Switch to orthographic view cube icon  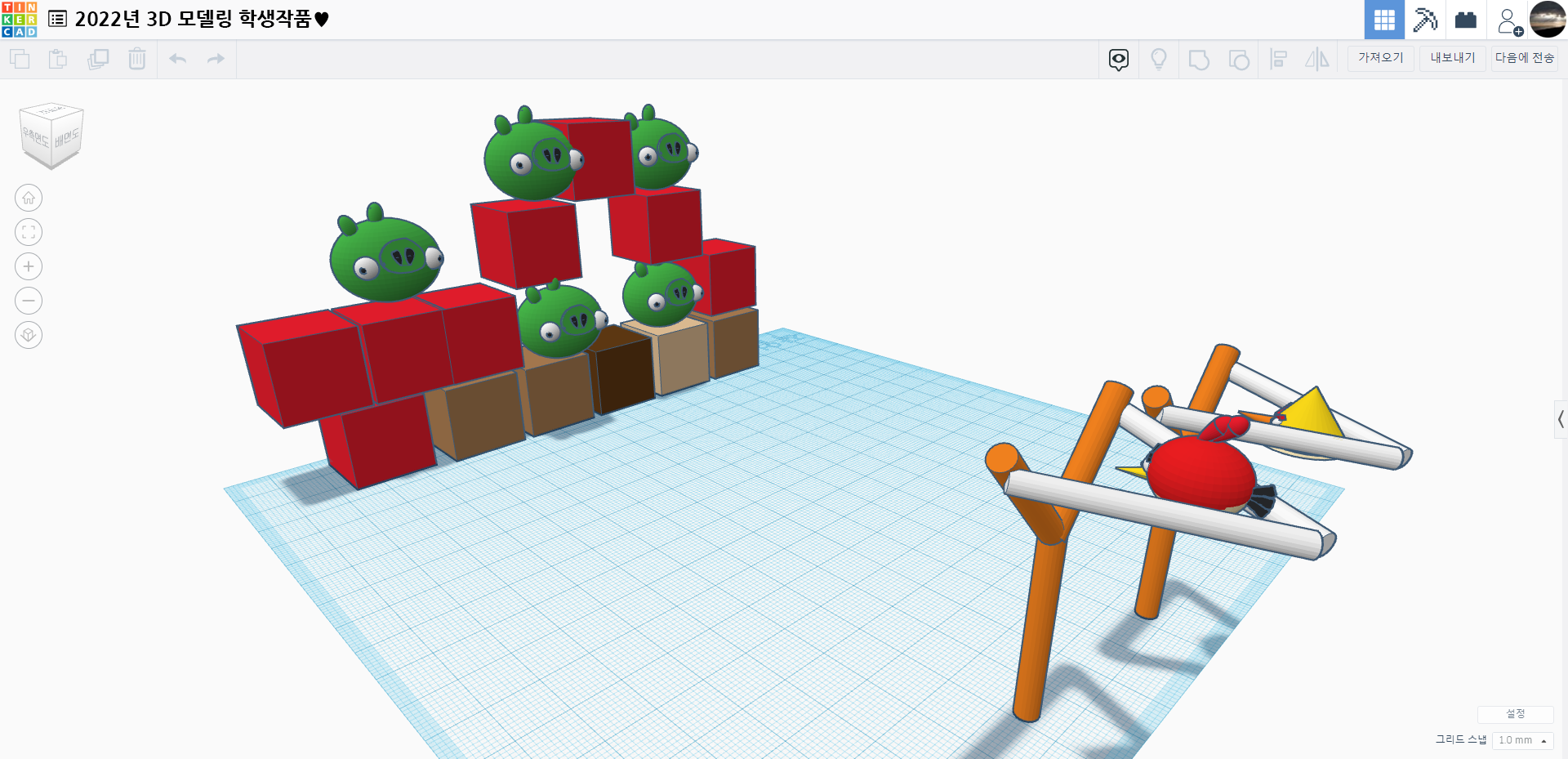pos(29,335)
